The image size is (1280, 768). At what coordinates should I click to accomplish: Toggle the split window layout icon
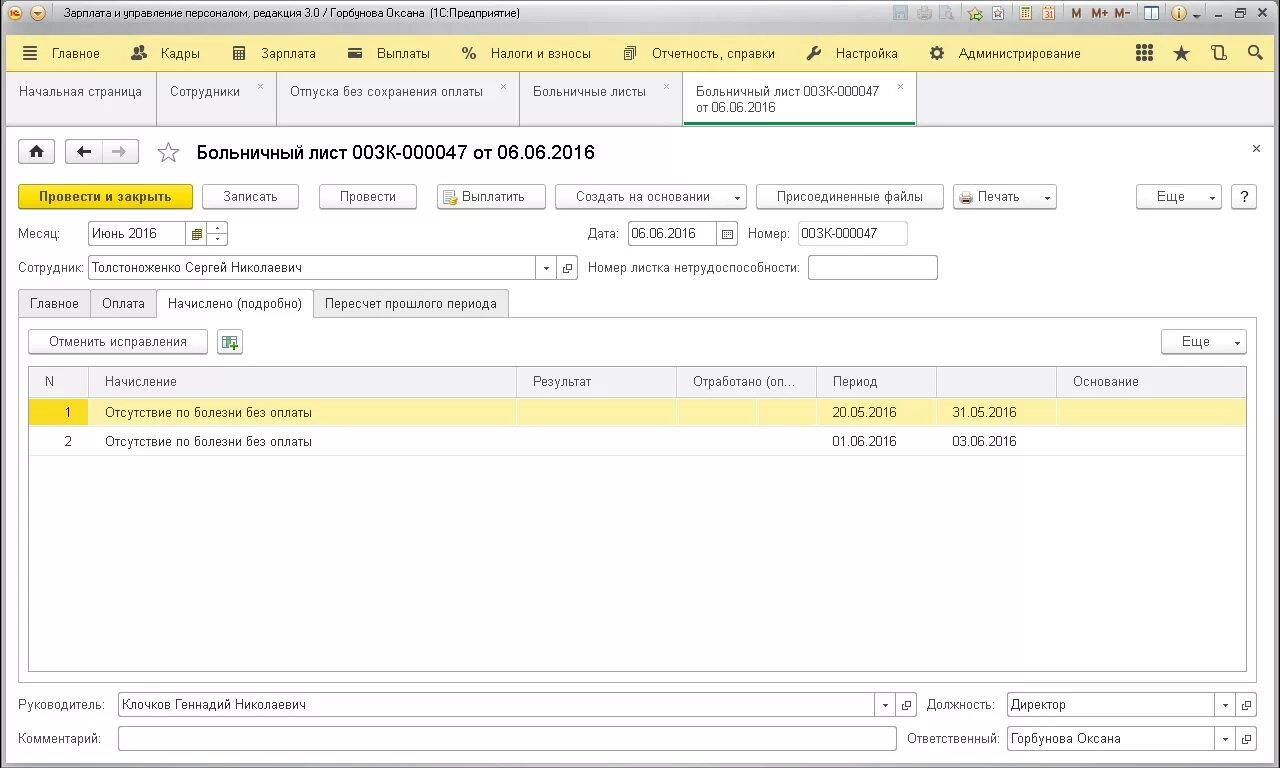pos(1152,13)
